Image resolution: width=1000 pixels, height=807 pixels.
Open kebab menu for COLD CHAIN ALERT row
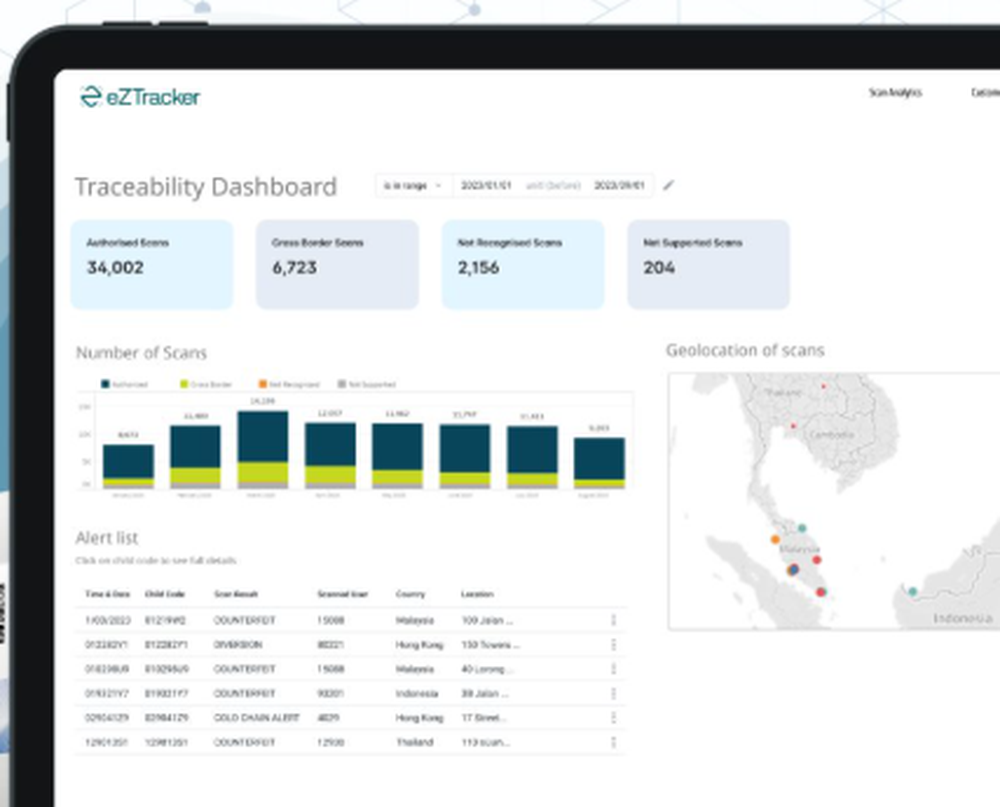pyautogui.click(x=614, y=718)
